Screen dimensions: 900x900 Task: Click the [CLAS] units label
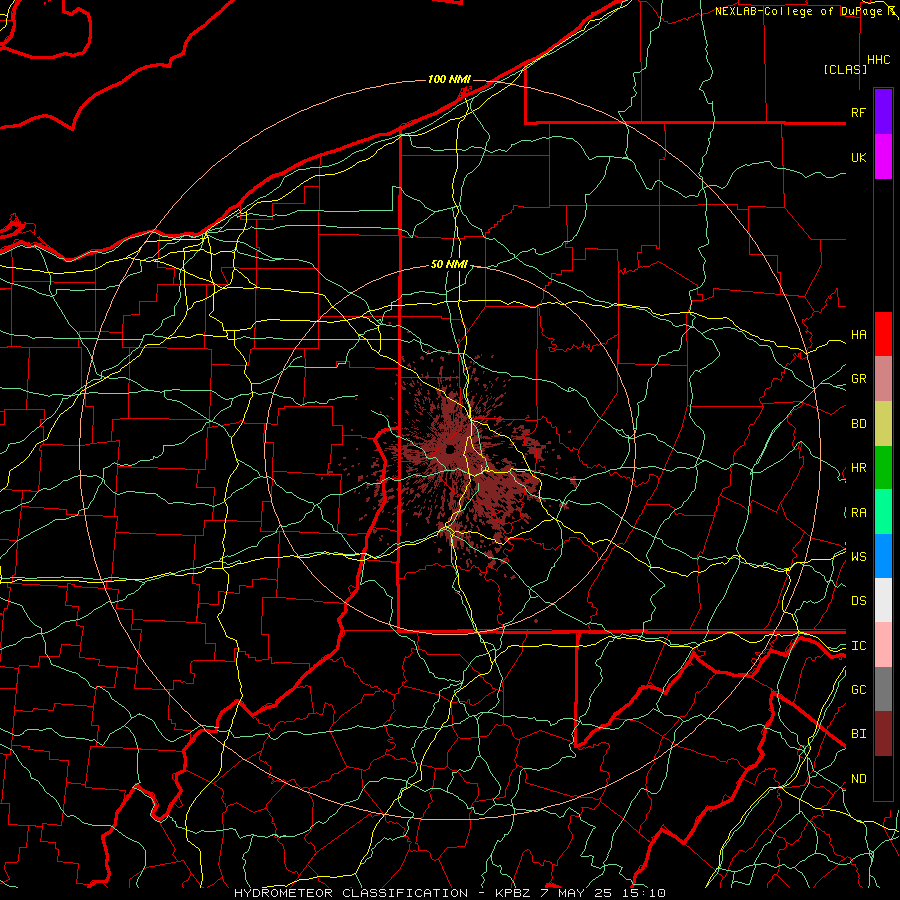(x=845, y=69)
